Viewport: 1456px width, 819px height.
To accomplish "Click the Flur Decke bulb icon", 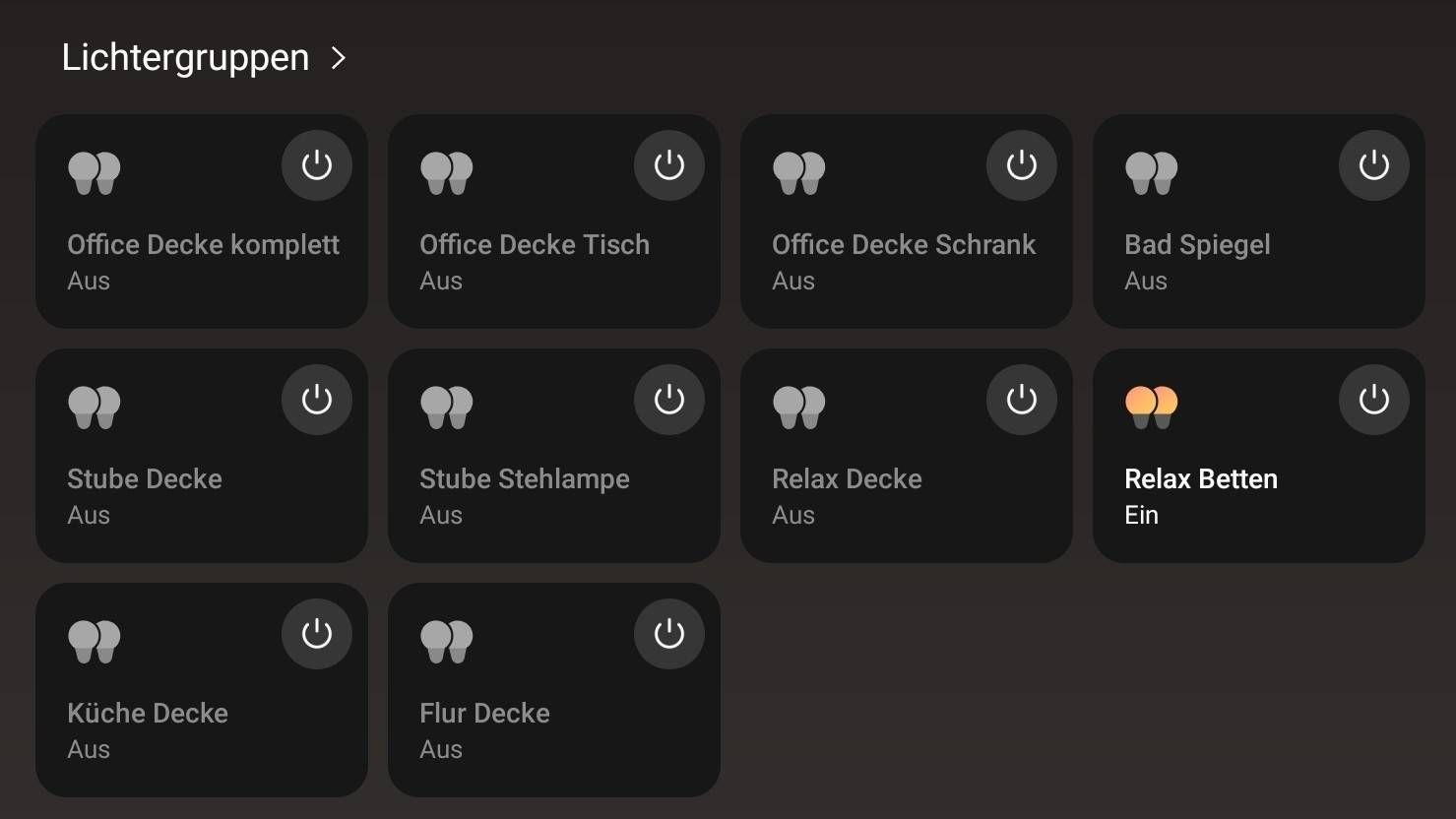I will pyautogui.click(x=447, y=642).
